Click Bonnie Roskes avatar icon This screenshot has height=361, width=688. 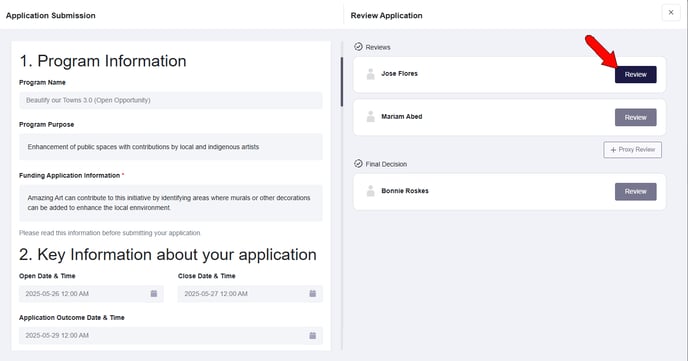(370, 191)
